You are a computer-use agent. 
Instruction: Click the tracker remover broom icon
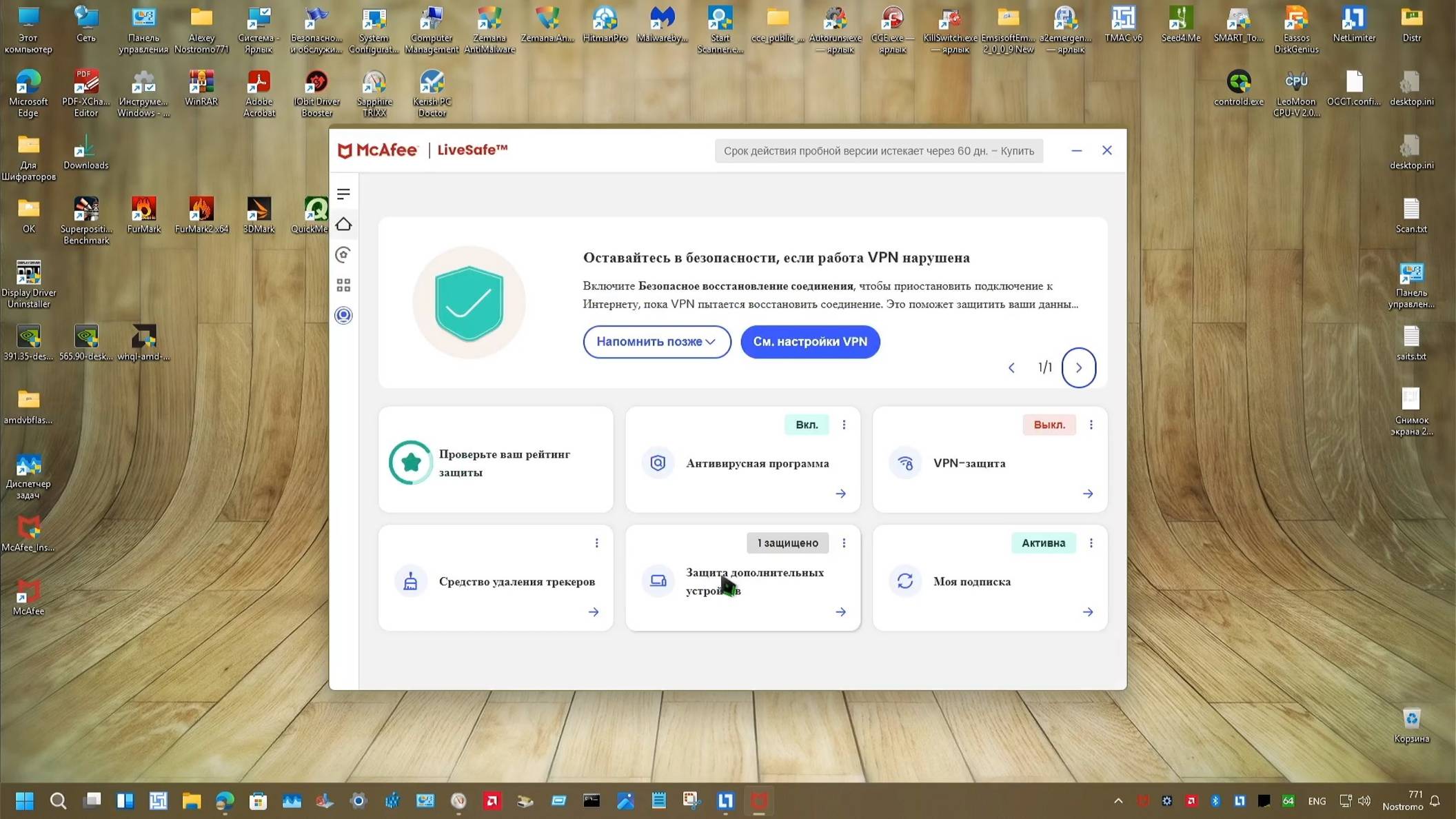[410, 581]
